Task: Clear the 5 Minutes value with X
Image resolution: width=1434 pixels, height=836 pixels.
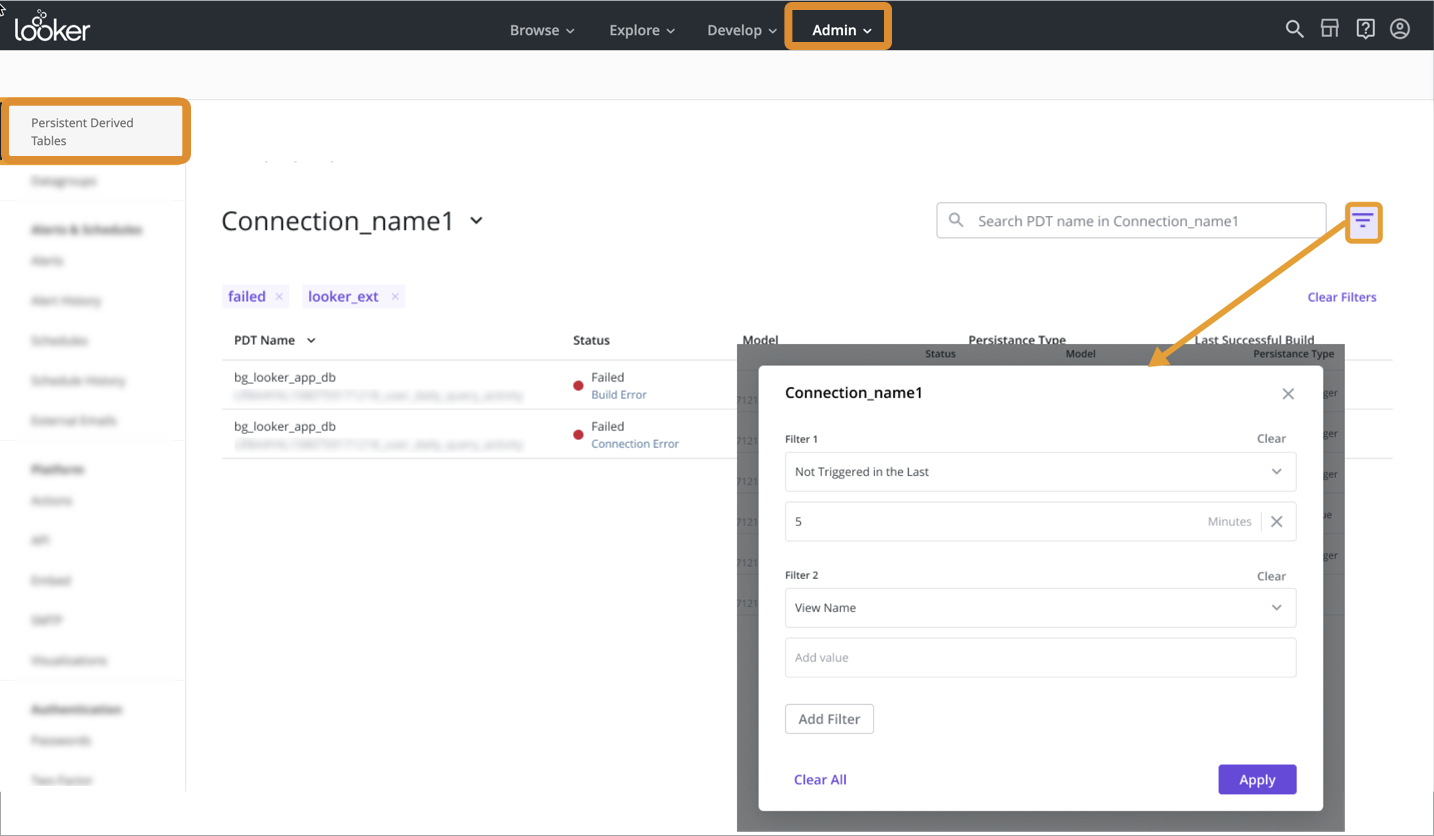Action: pyautogui.click(x=1276, y=521)
